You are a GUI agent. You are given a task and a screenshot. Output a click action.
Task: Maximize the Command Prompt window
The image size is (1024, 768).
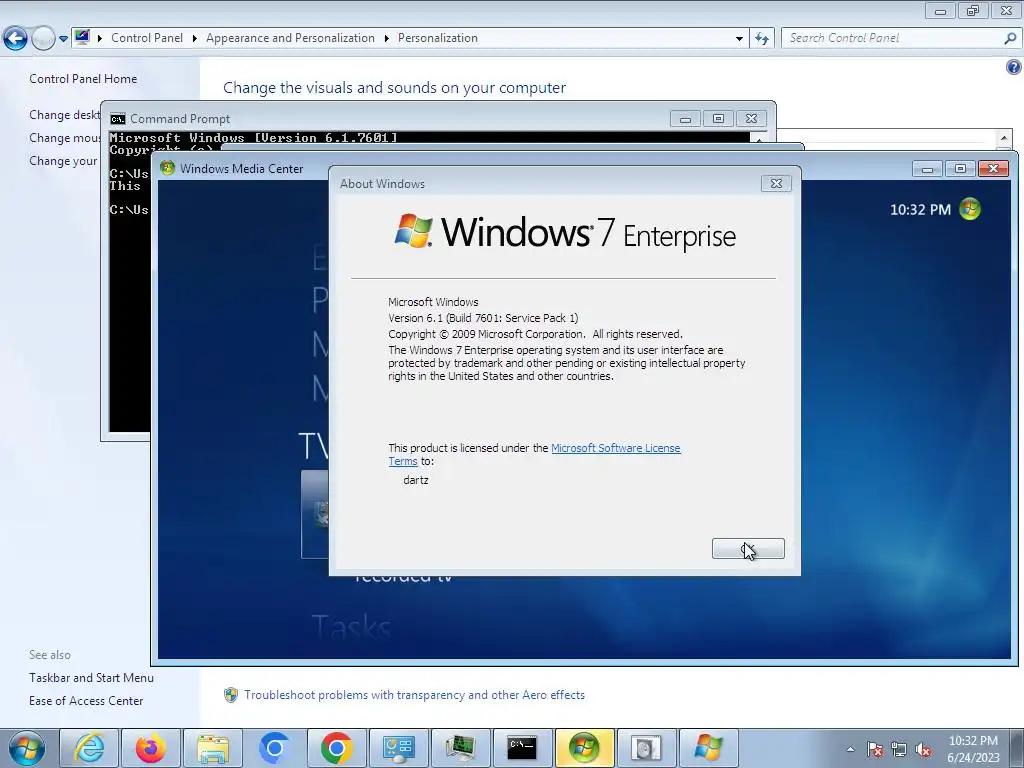[x=718, y=119]
